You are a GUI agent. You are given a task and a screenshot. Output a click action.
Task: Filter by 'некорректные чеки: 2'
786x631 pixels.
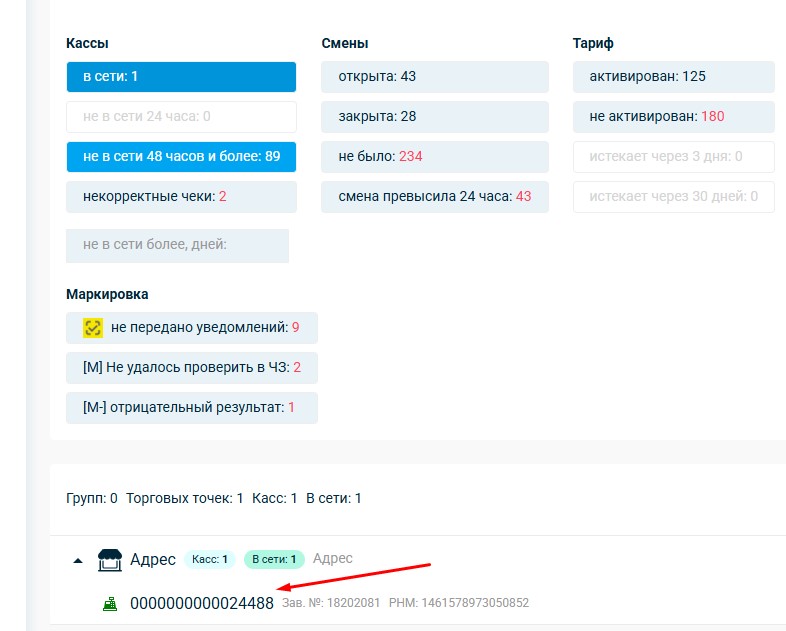point(181,197)
